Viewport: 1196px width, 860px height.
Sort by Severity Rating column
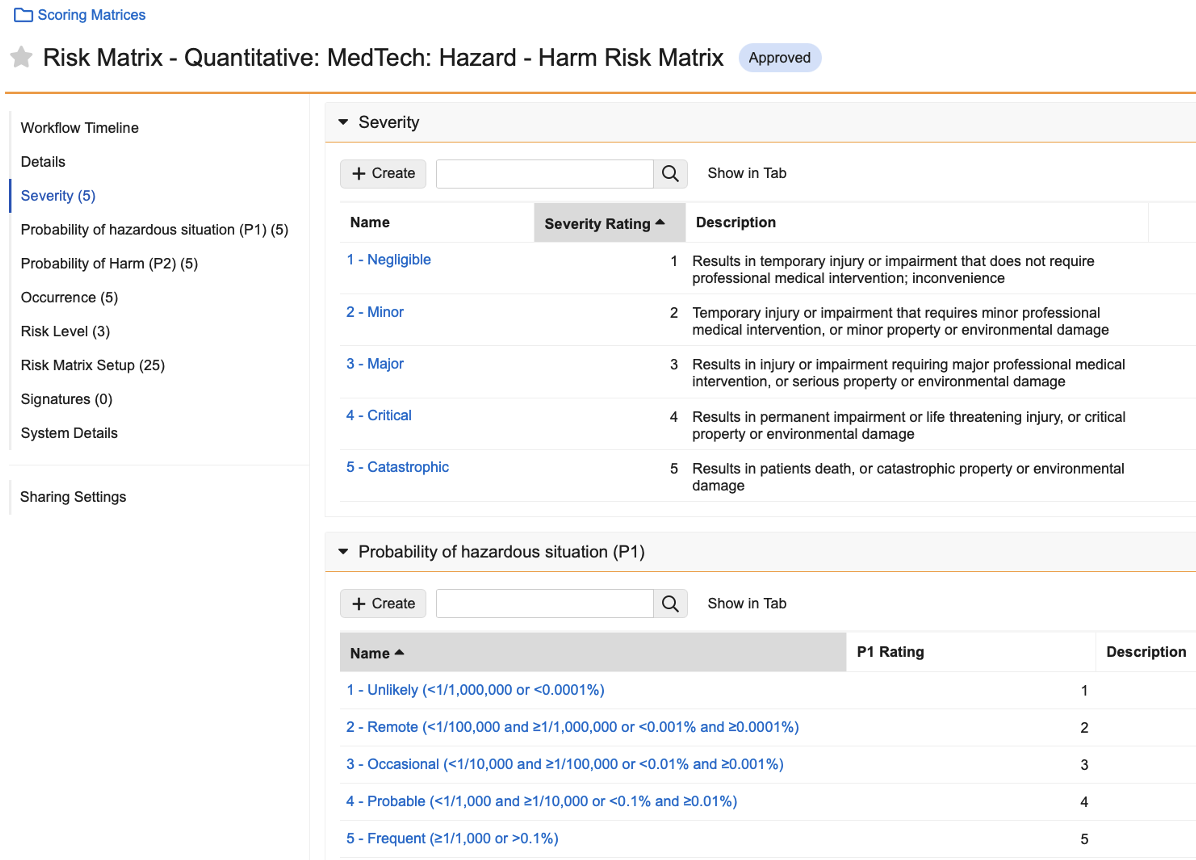[609, 223]
